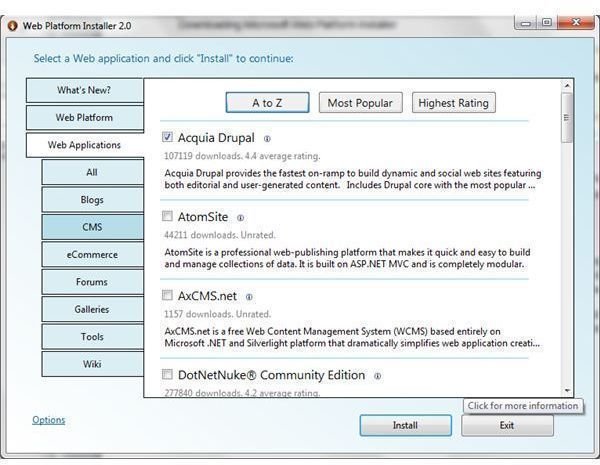
Task: Sort applications A to Z
Action: (267, 103)
